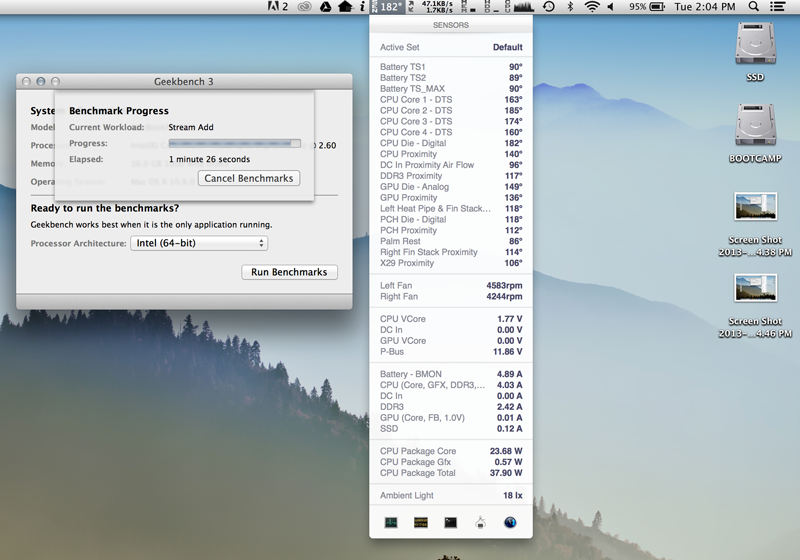Select X29 Proximity sensor row
This screenshot has height=560, width=800.
click(451, 263)
